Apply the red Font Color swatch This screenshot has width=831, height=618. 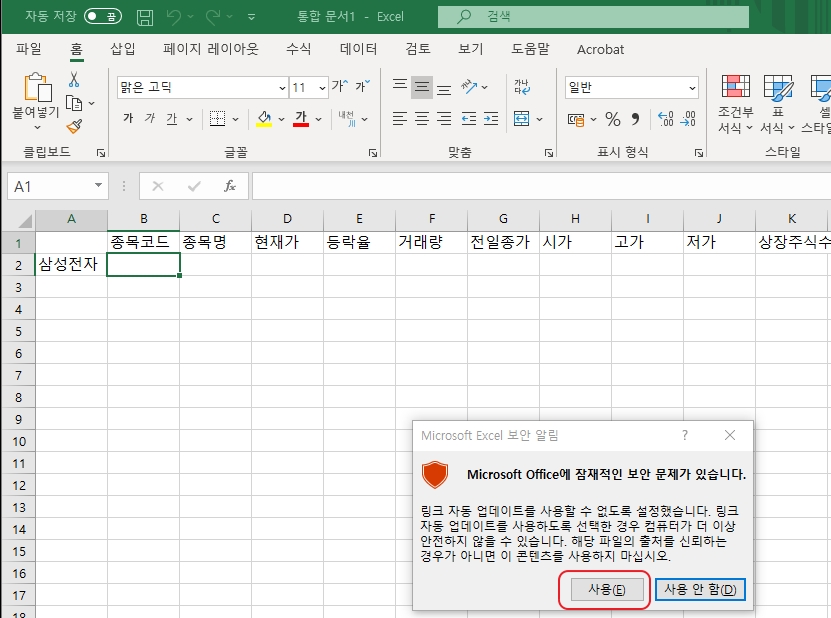pos(301,119)
